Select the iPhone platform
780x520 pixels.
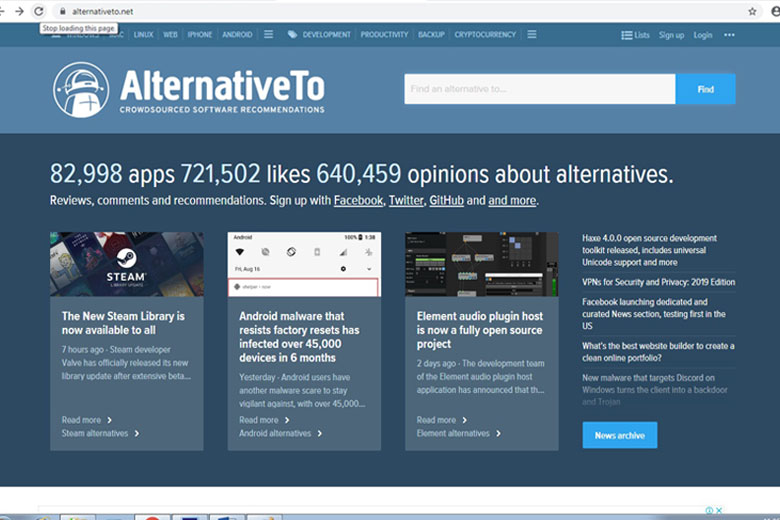pyautogui.click(x=199, y=34)
